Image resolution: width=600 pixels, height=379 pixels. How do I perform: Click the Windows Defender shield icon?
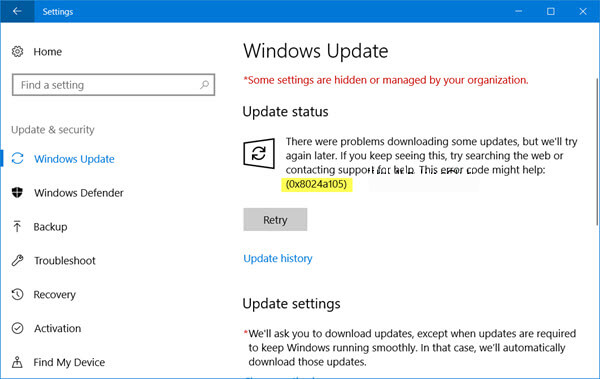tap(17, 192)
